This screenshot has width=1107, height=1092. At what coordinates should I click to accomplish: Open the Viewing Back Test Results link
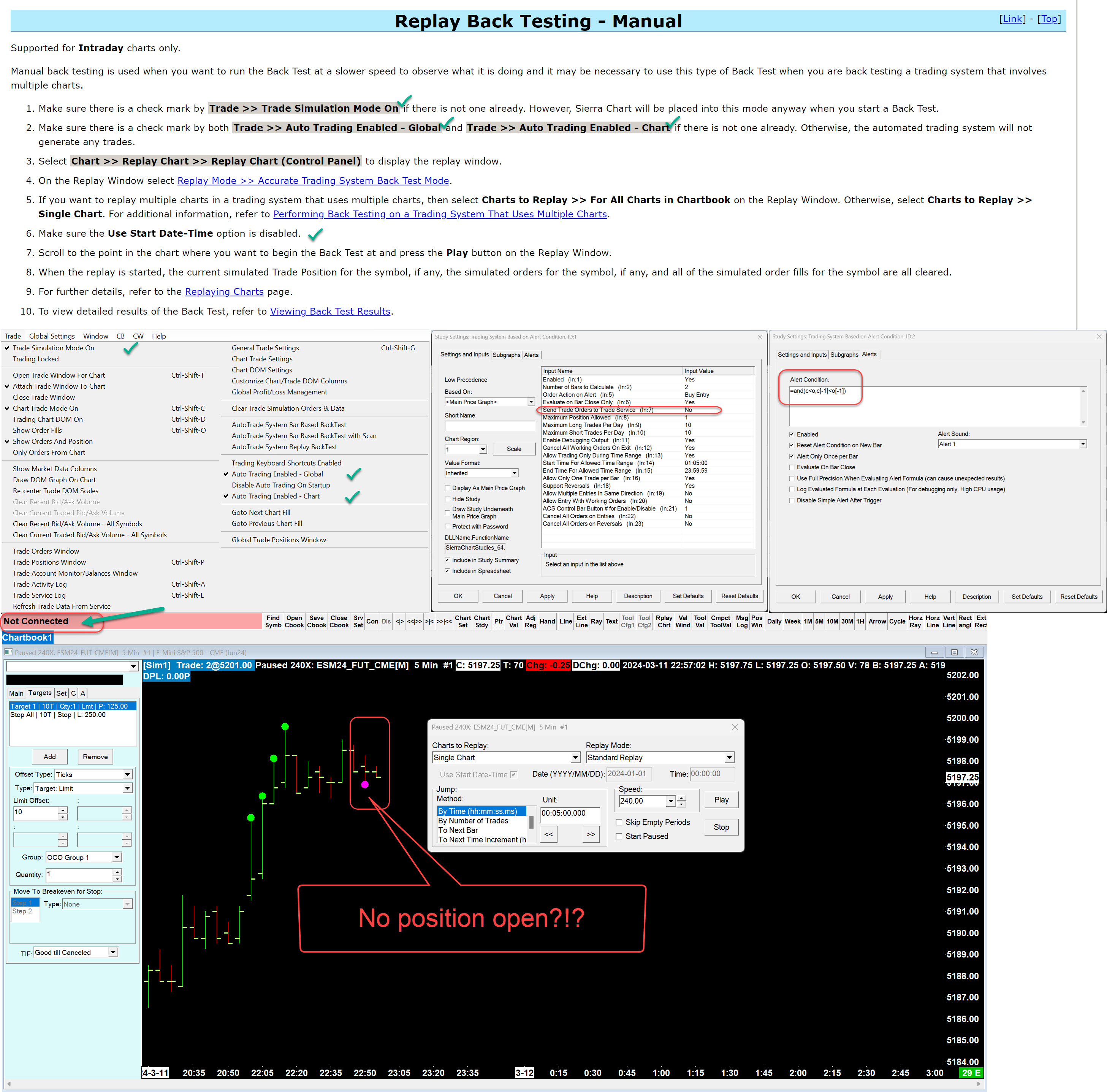pyautogui.click(x=330, y=311)
